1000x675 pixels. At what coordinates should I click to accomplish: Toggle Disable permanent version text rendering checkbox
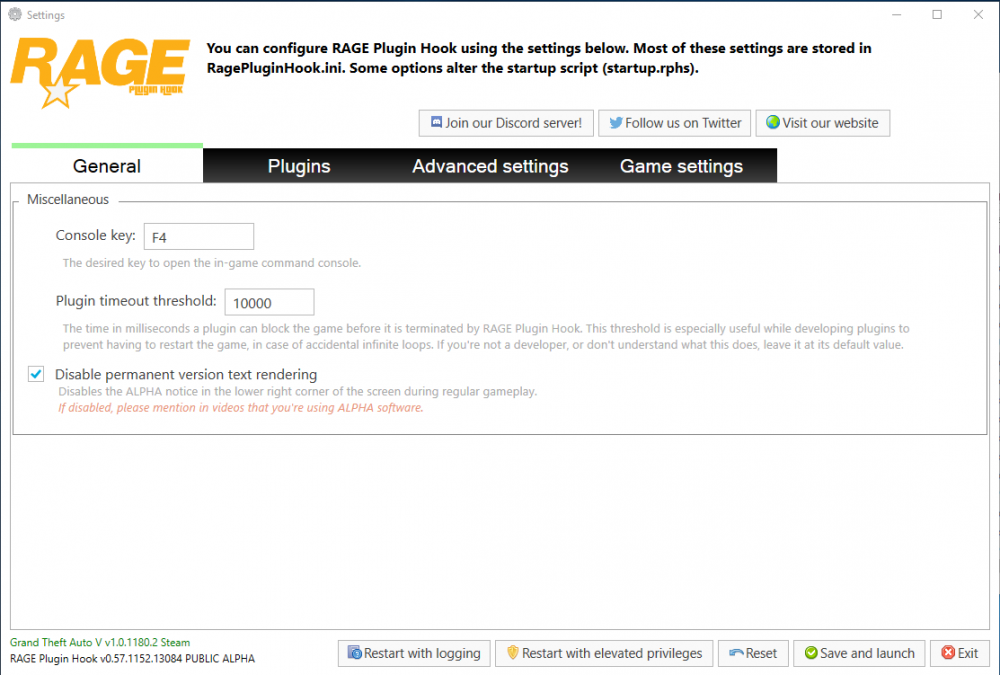pyautogui.click(x=36, y=374)
